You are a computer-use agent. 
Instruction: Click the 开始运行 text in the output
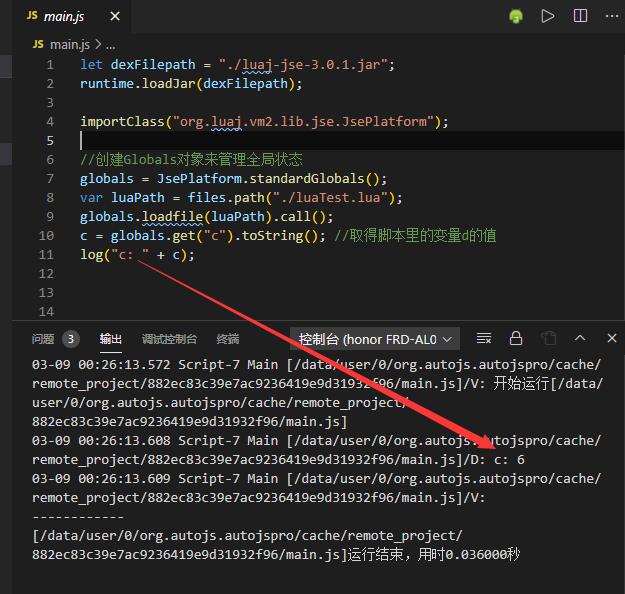tap(521, 384)
